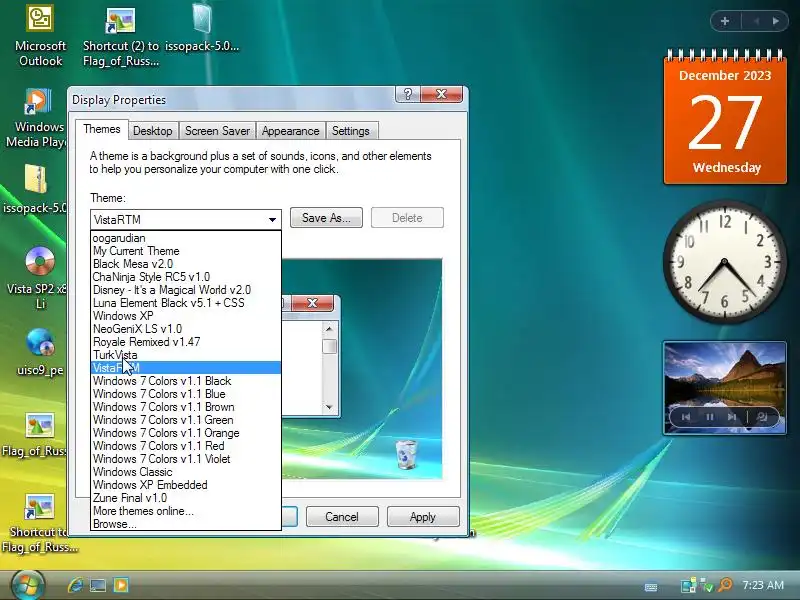The image size is (800, 600).
Task: Click the 7:23 AM taskbar clock
Action: coord(763,585)
